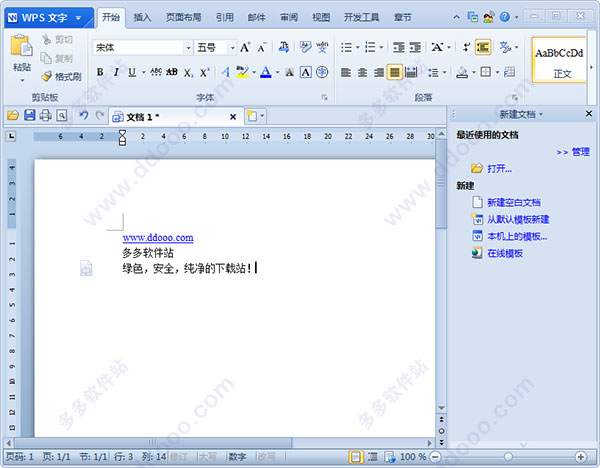Viewport: 600px width, 468px height.
Task: Expand the numbered list dropdown arrow
Action: click(x=381, y=47)
